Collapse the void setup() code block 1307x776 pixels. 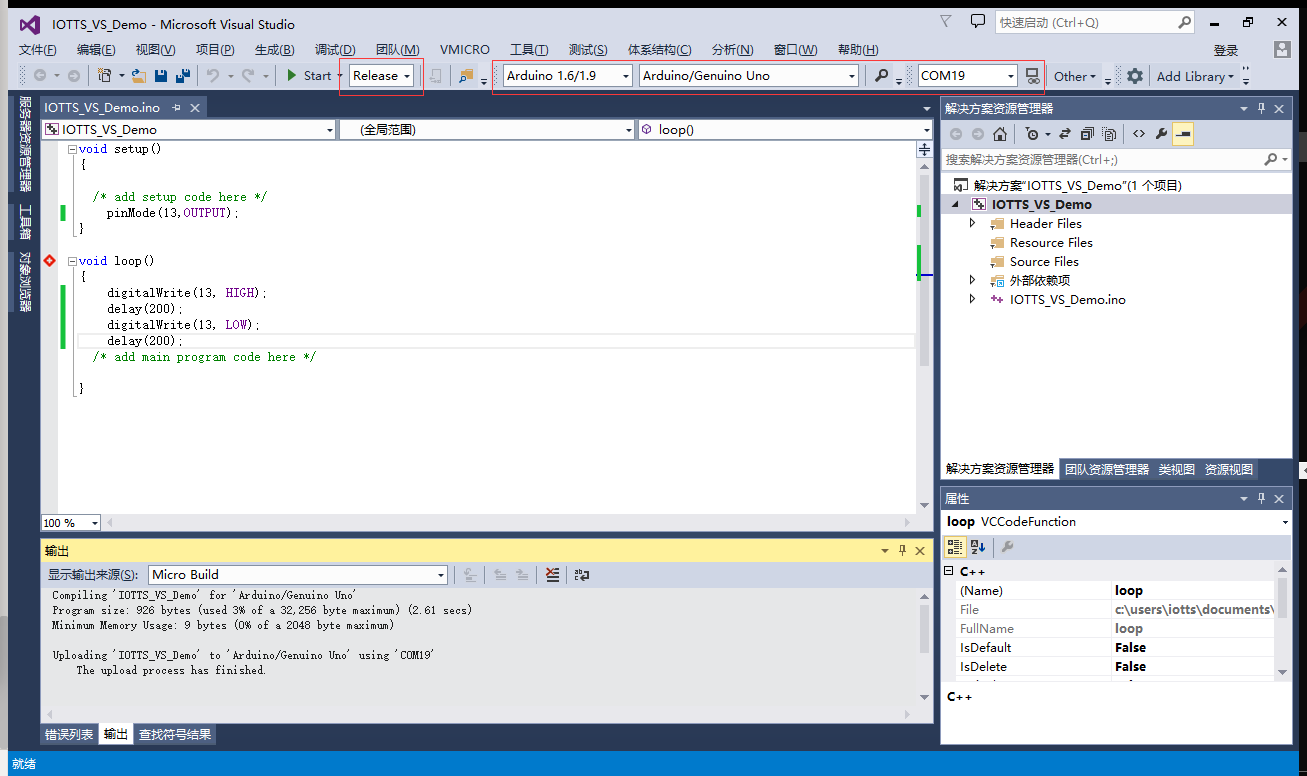(x=72, y=149)
